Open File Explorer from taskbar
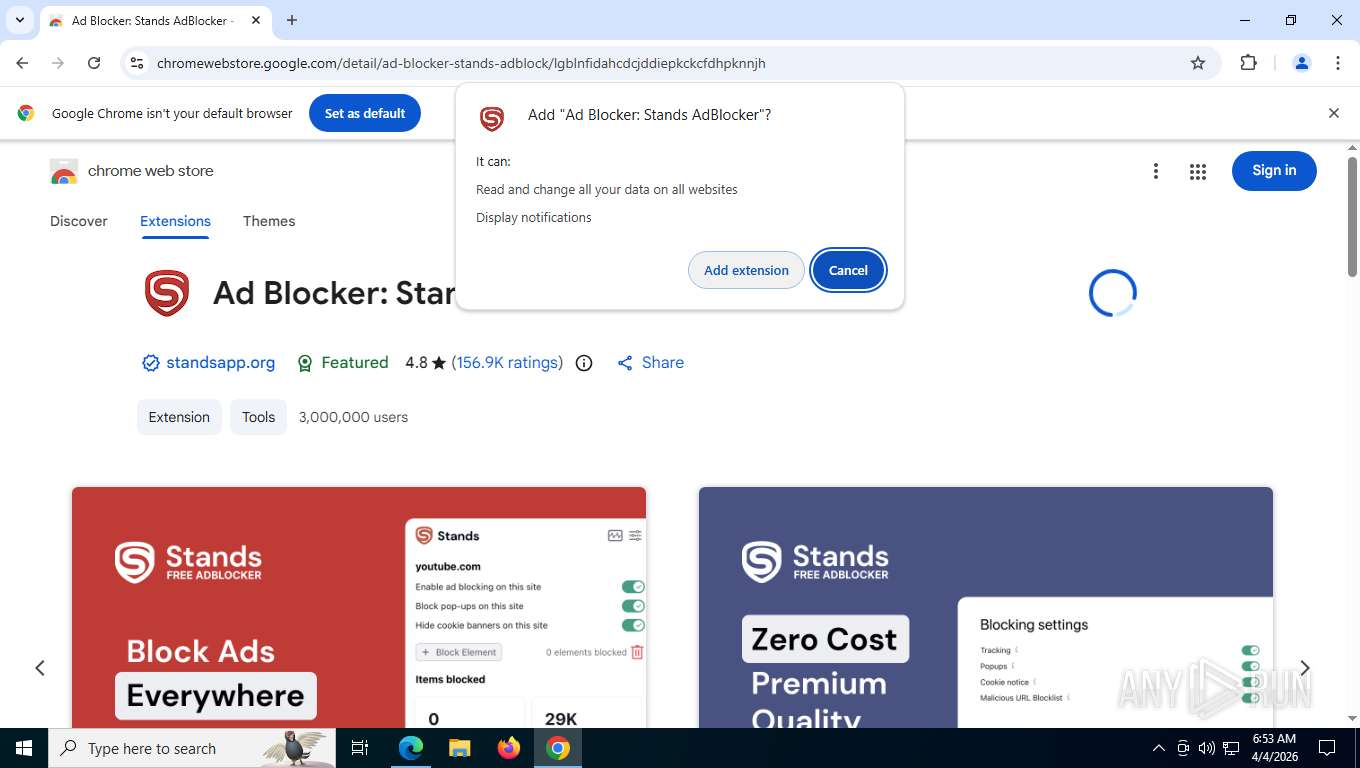Image resolution: width=1360 pixels, height=768 pixels. click(459, 748)
